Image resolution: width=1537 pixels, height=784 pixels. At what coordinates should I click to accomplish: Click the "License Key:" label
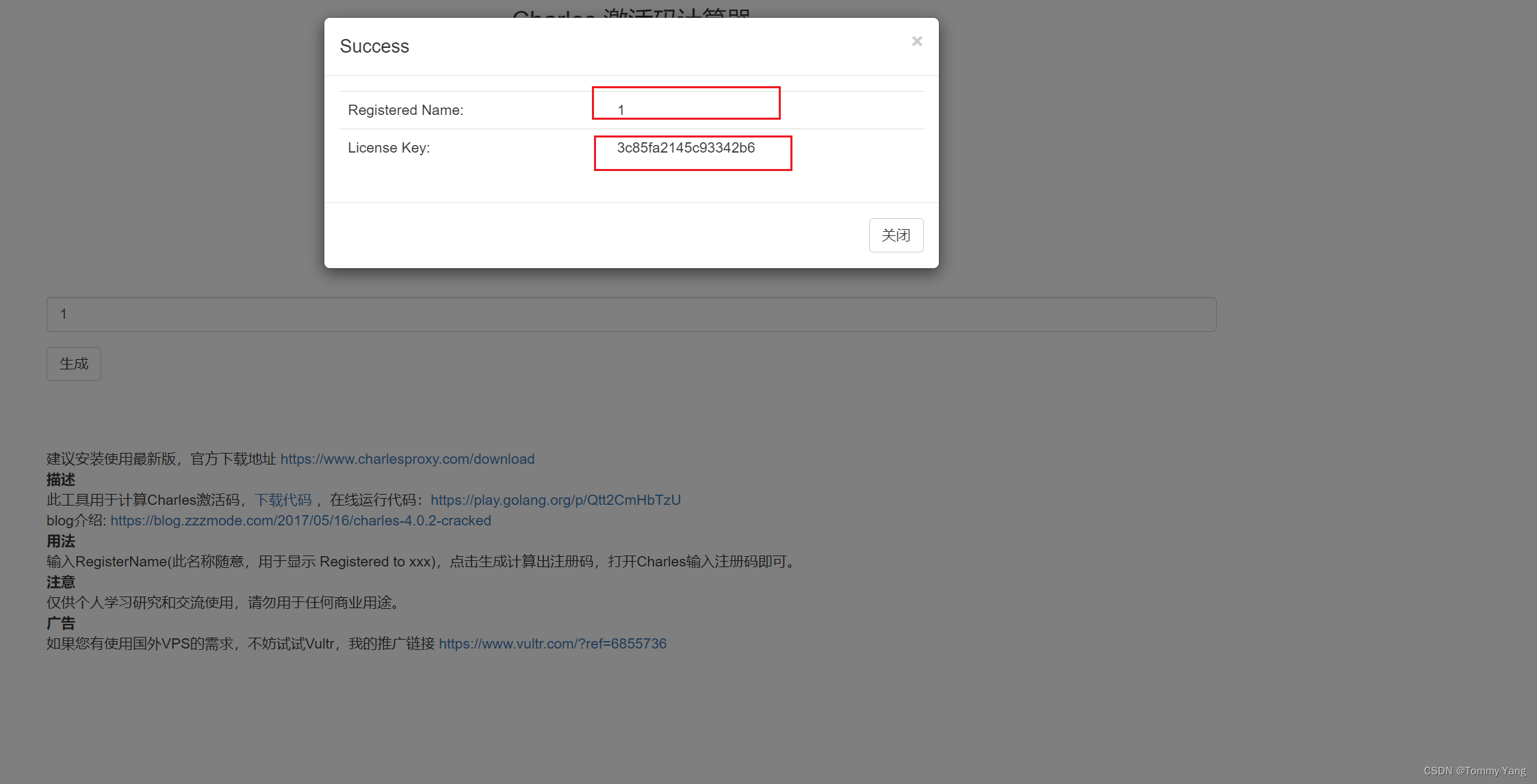(x=389, y=148)
